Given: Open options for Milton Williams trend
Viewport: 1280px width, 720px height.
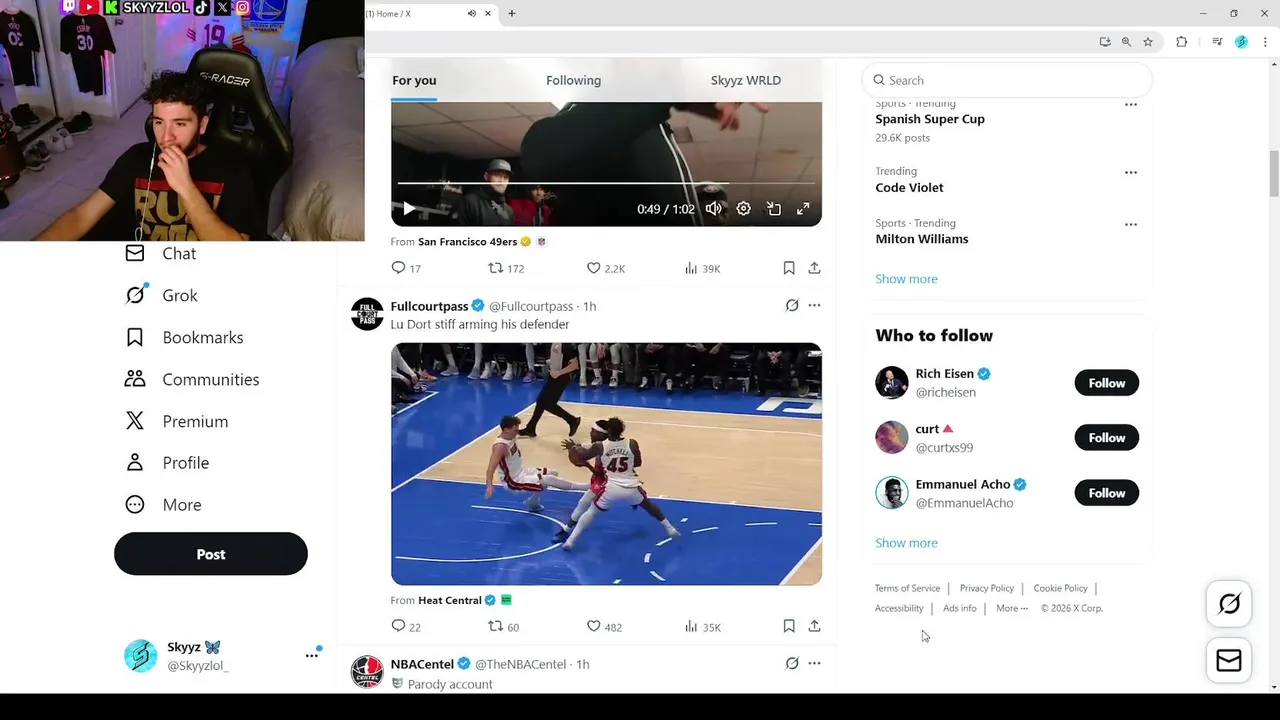Looking at the screenshot, I should pyautogui.click(x=1131, y=224).
